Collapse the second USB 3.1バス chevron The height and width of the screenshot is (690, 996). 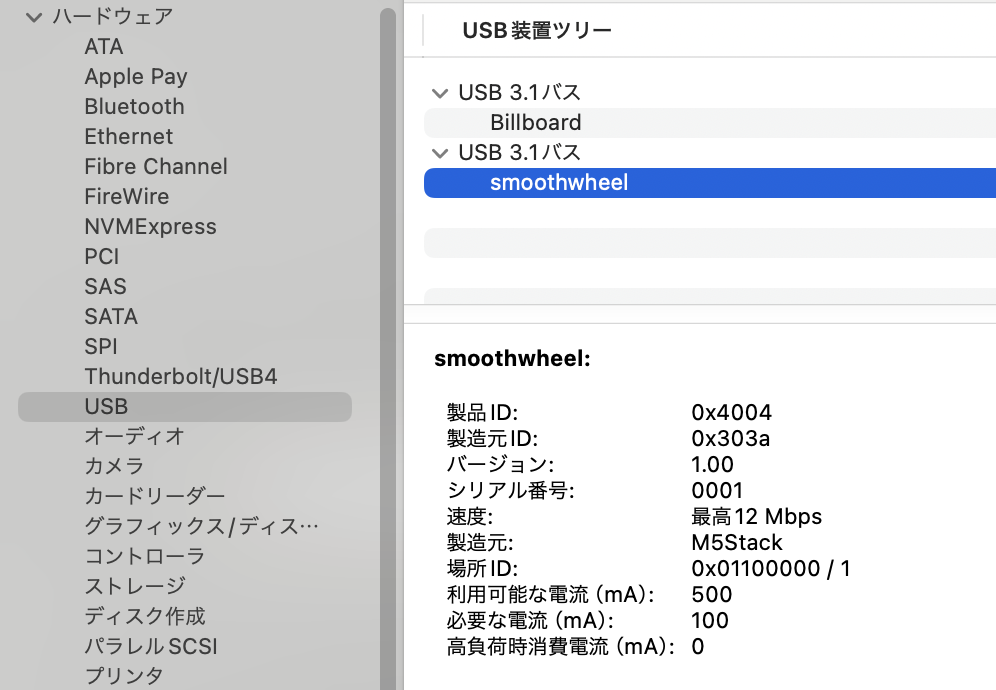[x=440, y=153]
